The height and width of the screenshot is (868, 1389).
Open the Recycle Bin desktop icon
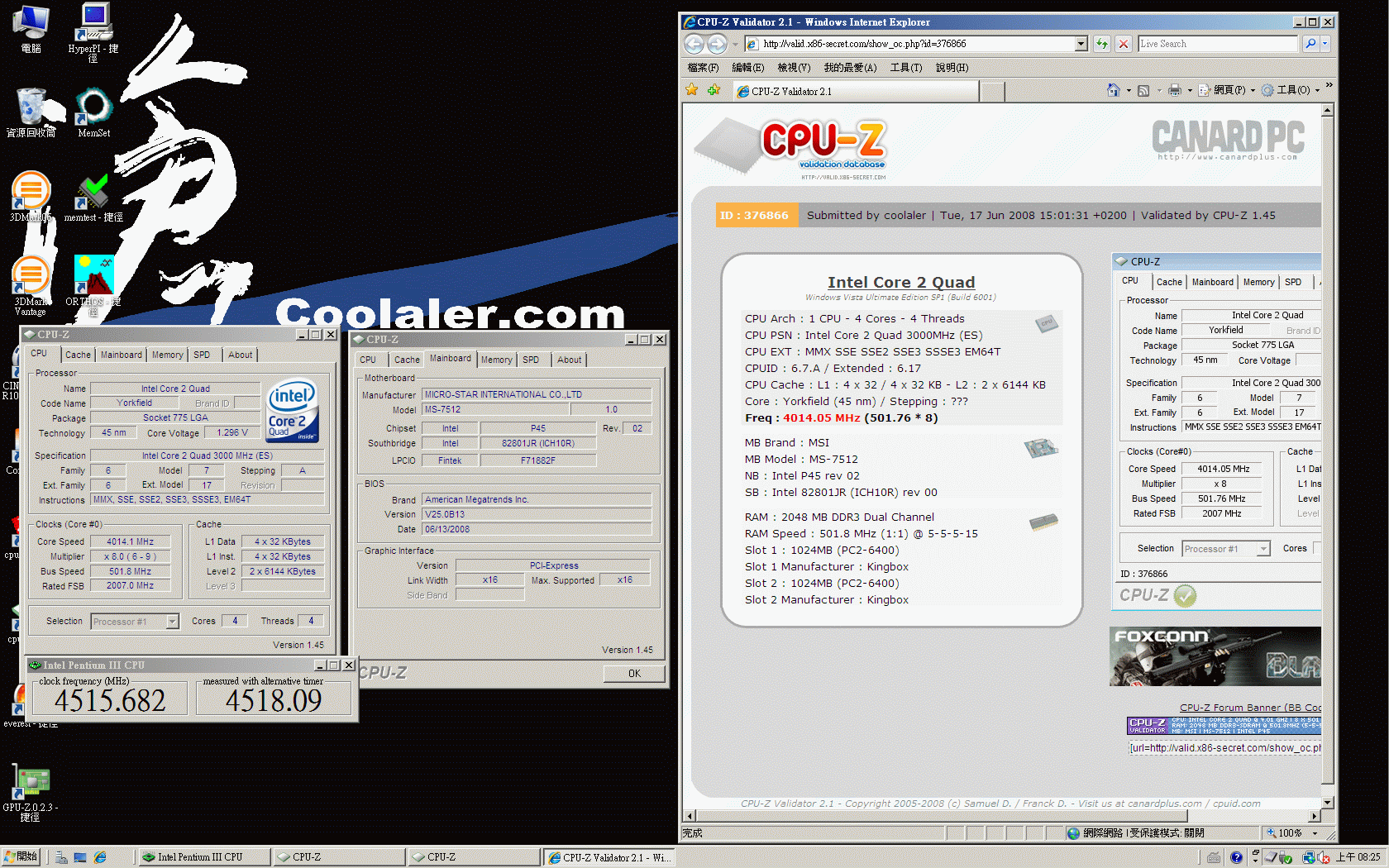tap(31, 112)
